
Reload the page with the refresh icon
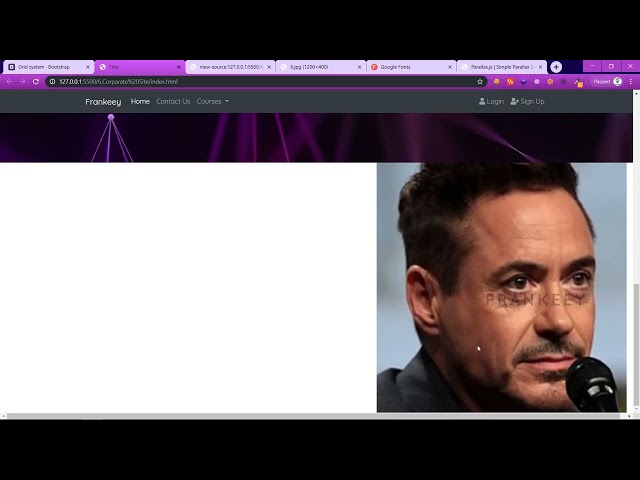36,82
